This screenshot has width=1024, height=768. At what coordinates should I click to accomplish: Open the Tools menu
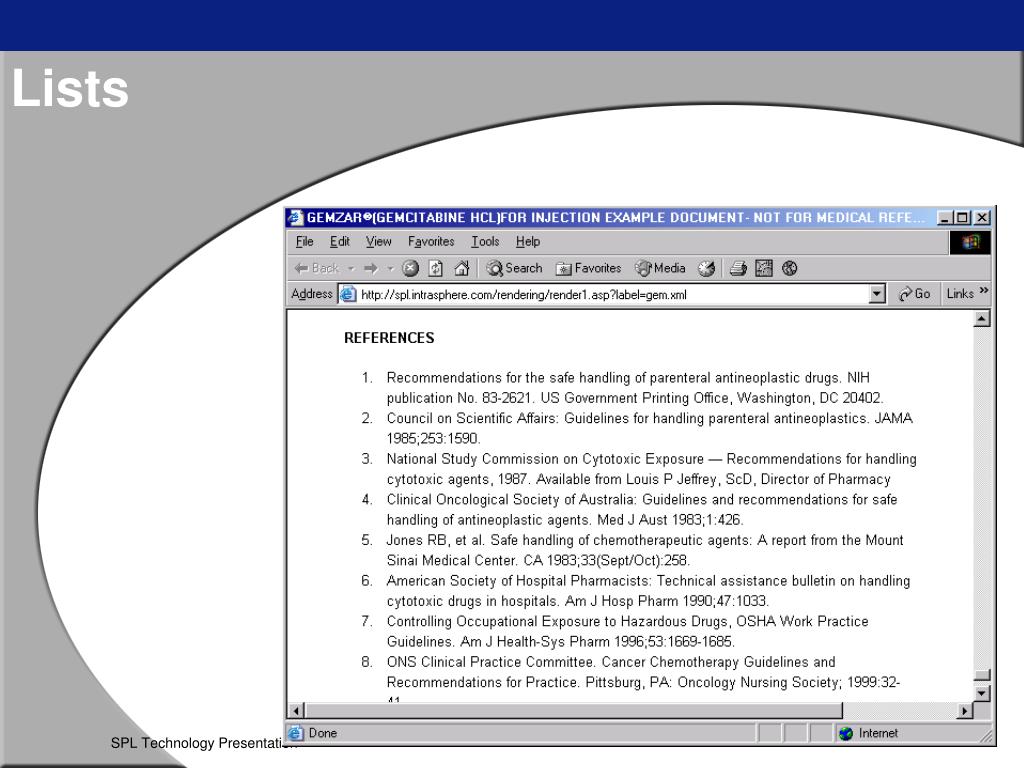pyautogui.click(x=485, y=242)
